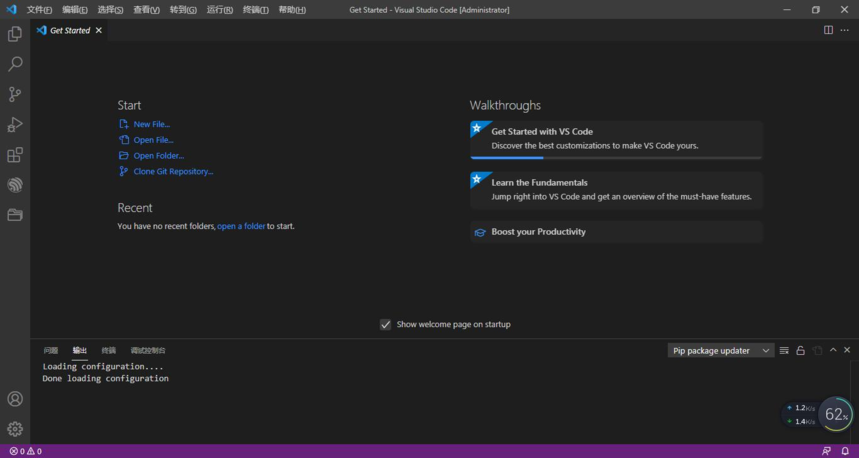Open the Manage gear icon
Image resolution: width=859 pixels, height=458 pixels.
(x=15, y=429)
